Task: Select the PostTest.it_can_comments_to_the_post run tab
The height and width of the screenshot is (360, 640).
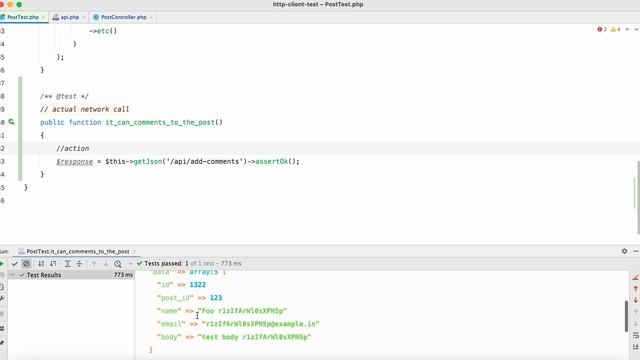Action: click(x=78, y=251)
